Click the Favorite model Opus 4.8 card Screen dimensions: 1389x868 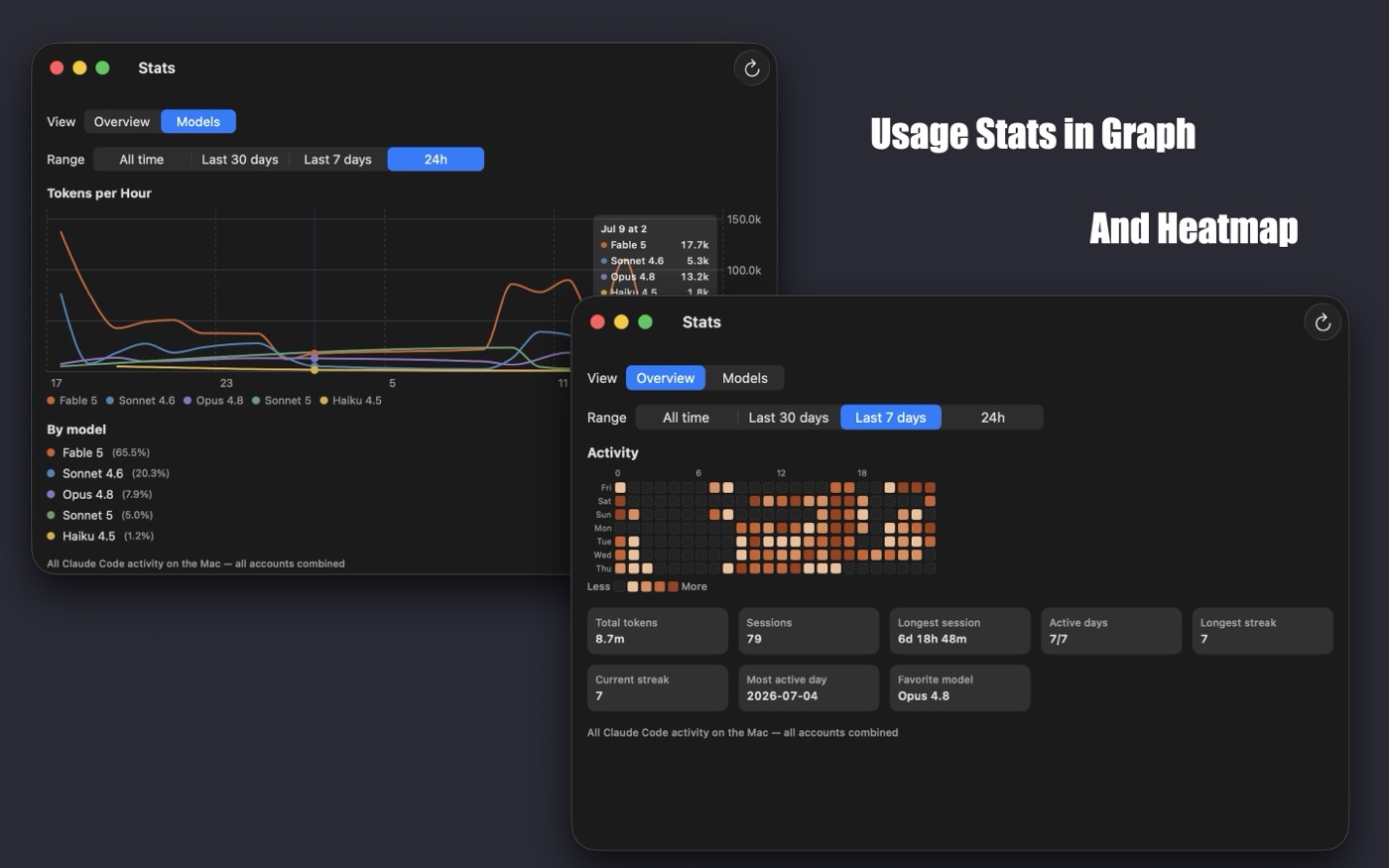click(x=959, y=687)
